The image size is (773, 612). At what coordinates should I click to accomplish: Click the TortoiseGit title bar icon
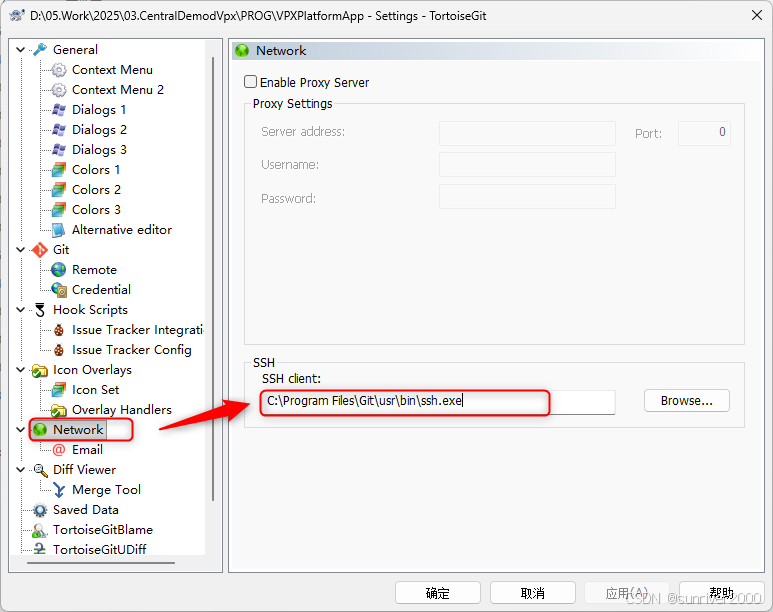(x=17, y=15)
